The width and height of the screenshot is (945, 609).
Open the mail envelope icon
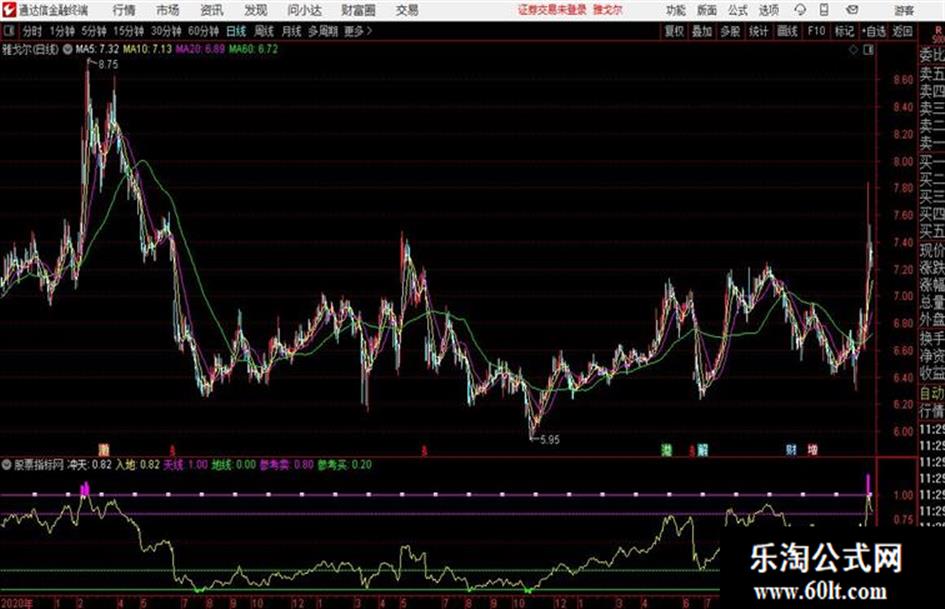pyautogui.click(x=852, y=10)
